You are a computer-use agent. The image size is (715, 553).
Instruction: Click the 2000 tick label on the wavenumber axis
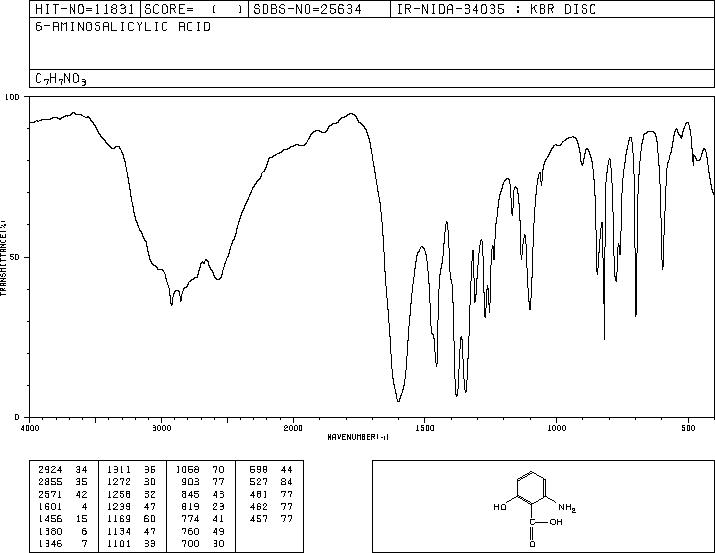click(293, 428)
